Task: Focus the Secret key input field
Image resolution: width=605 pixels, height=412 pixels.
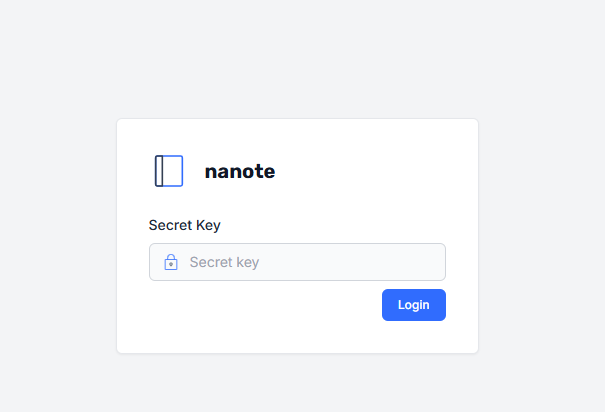Action: (x=297, y=262)
